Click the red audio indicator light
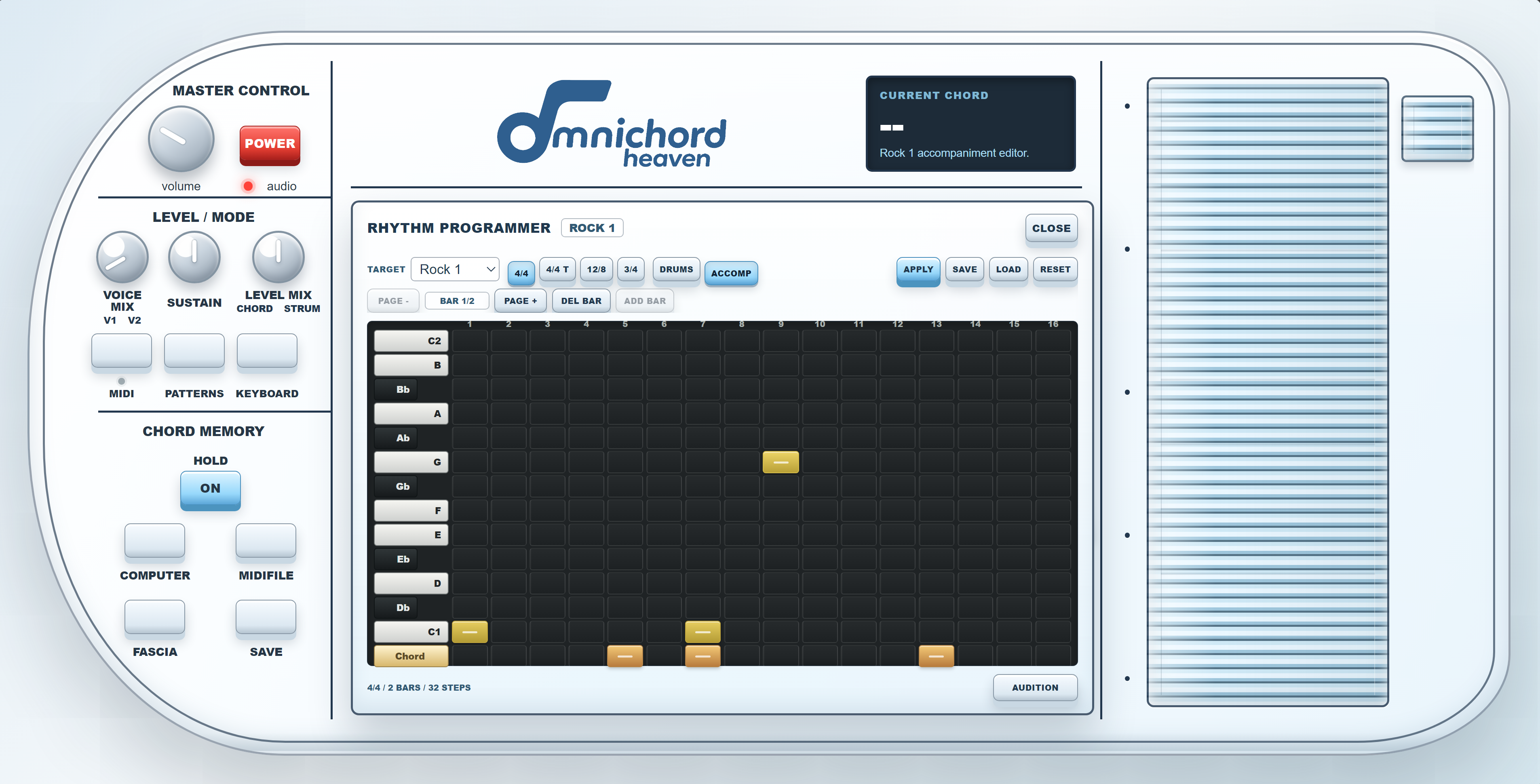Image resolution: width=1540 pixels, height=784 pixels. 247,186
